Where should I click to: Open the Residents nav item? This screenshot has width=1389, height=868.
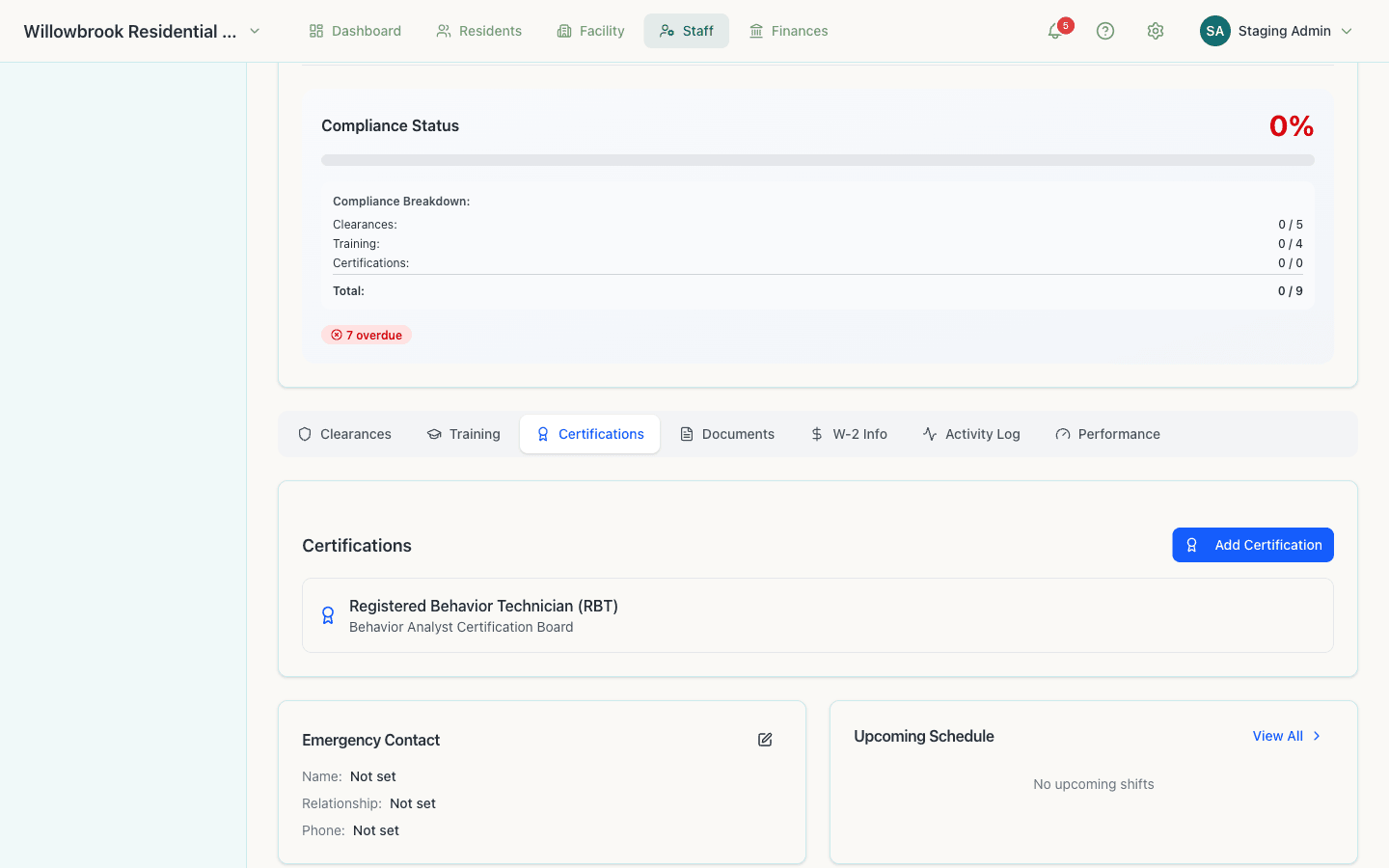[478, 31]
